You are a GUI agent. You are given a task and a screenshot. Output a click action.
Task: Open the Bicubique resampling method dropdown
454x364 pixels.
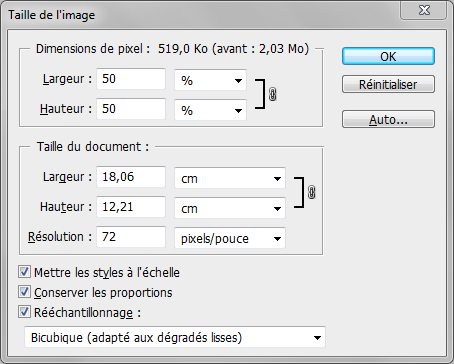coord(175,337)
